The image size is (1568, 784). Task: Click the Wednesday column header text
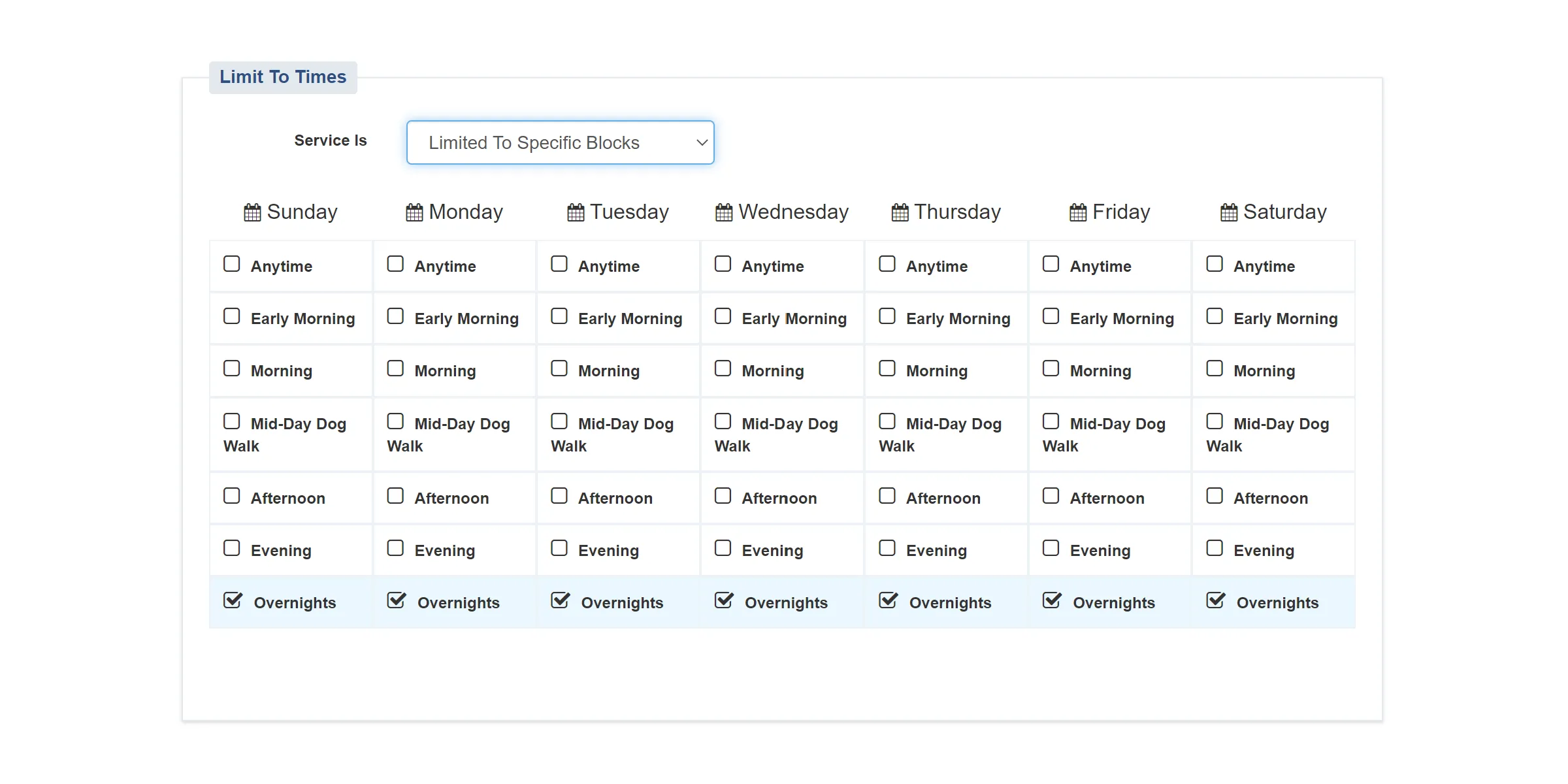pos(793,212)
